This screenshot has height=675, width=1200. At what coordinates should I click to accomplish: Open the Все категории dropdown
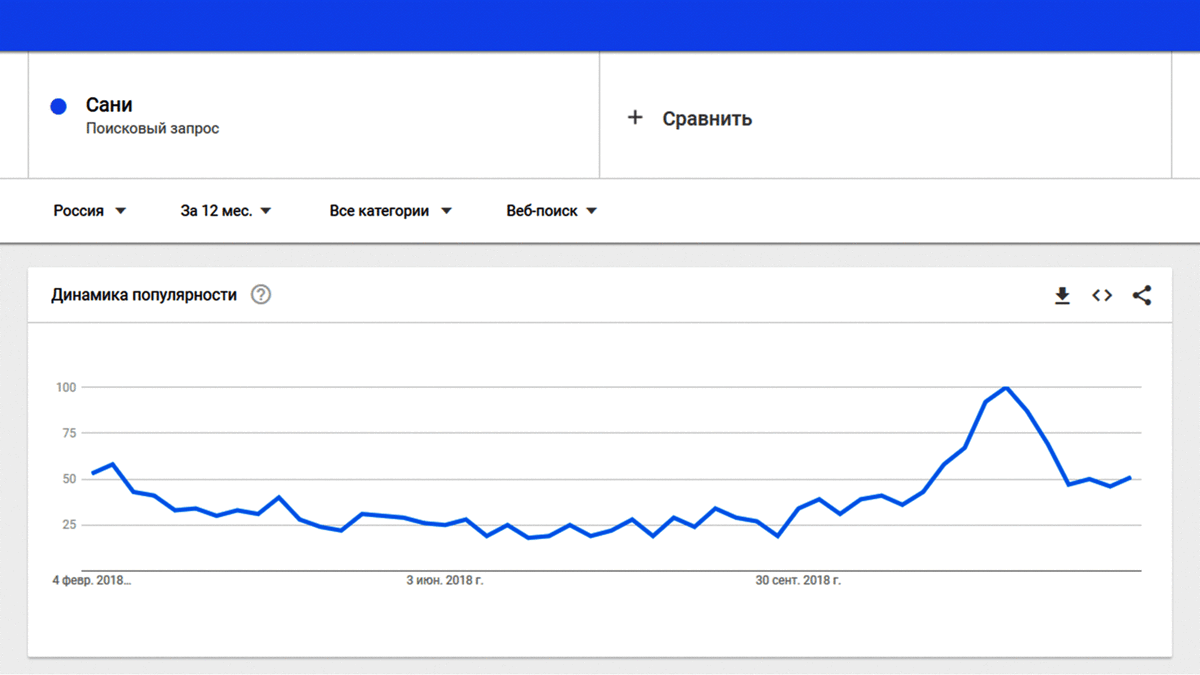(x=390, y=211)
